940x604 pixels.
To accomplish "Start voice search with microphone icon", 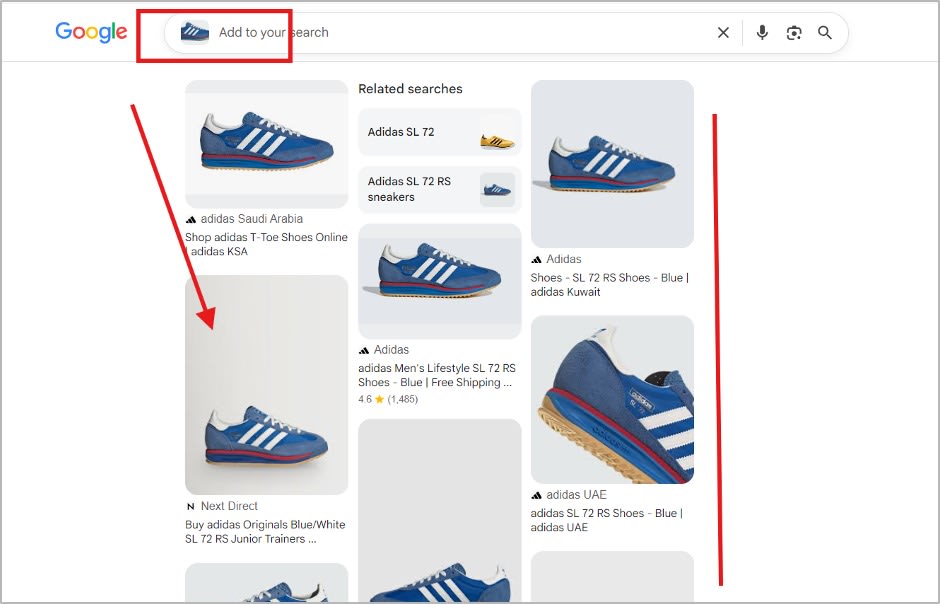I will (762, 32).
